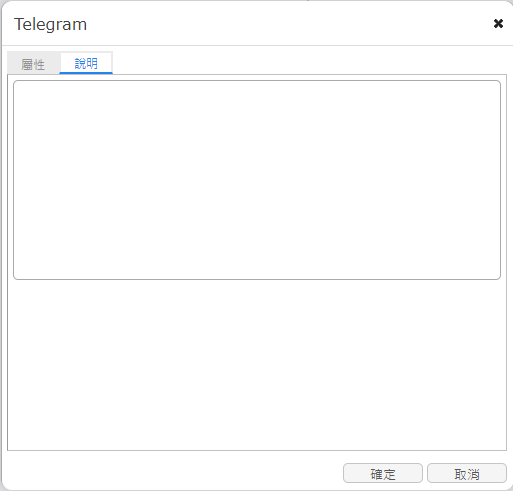The height and width of the screenshot is (491, 513).
Task: Select the 說明 tab
Action: [x=86, y=63]
